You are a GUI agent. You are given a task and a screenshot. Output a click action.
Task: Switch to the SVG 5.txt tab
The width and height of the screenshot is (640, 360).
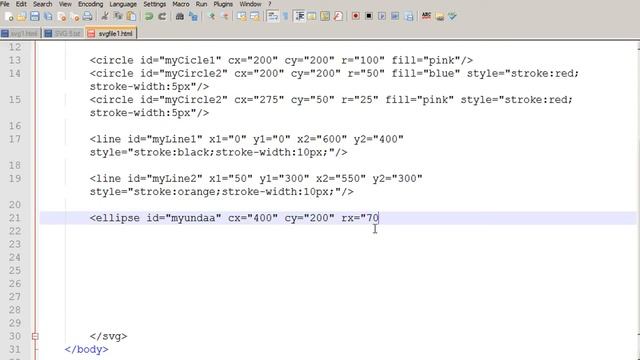pos(63,33)
